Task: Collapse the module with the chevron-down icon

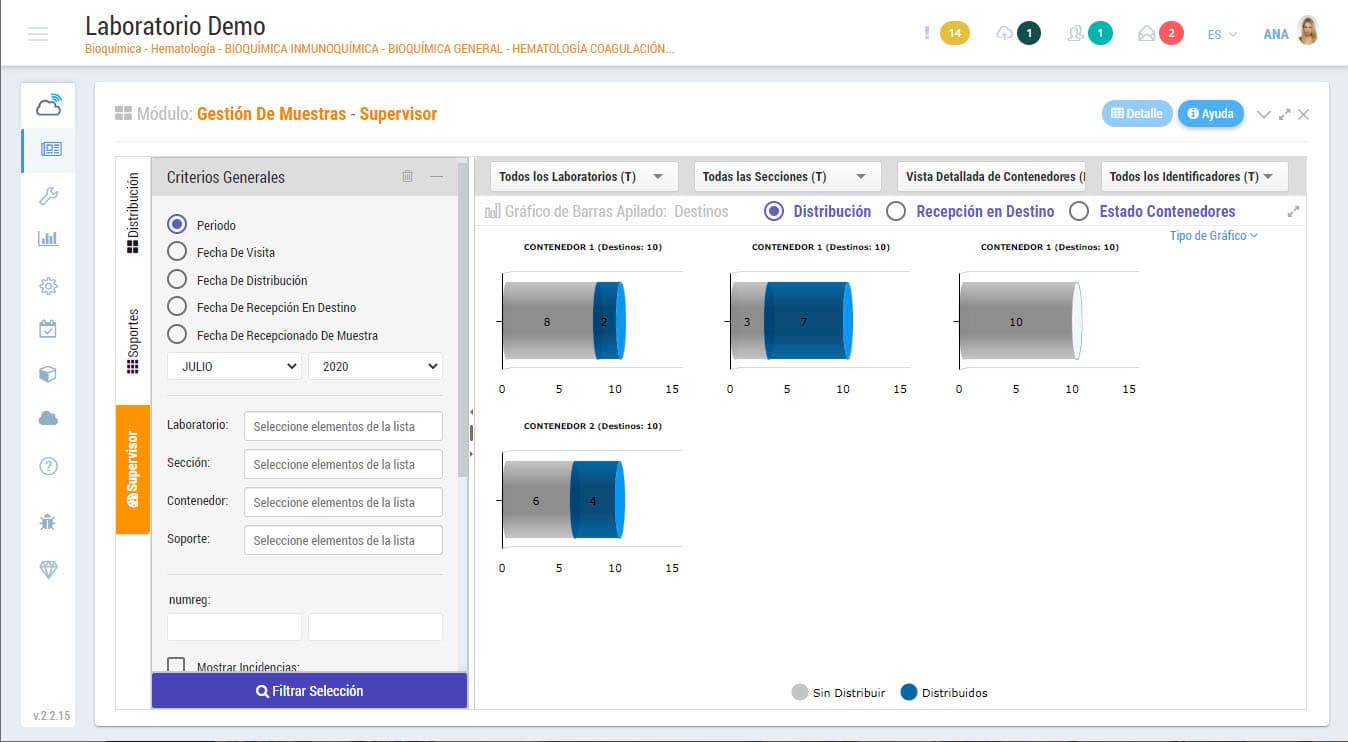Action: pos(1264,114)
